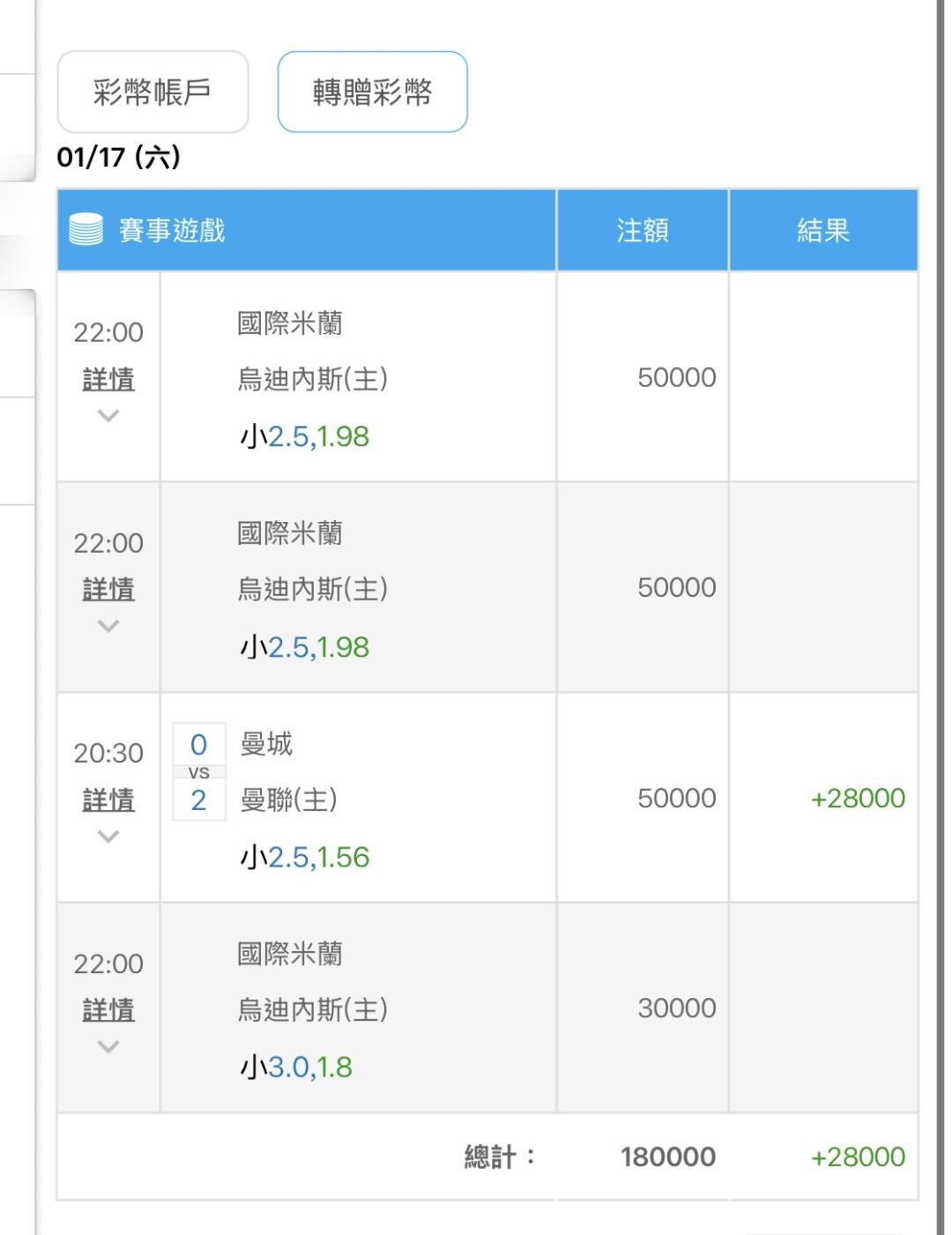Click the 01/17 (六) date heading

tap(118, 157)
